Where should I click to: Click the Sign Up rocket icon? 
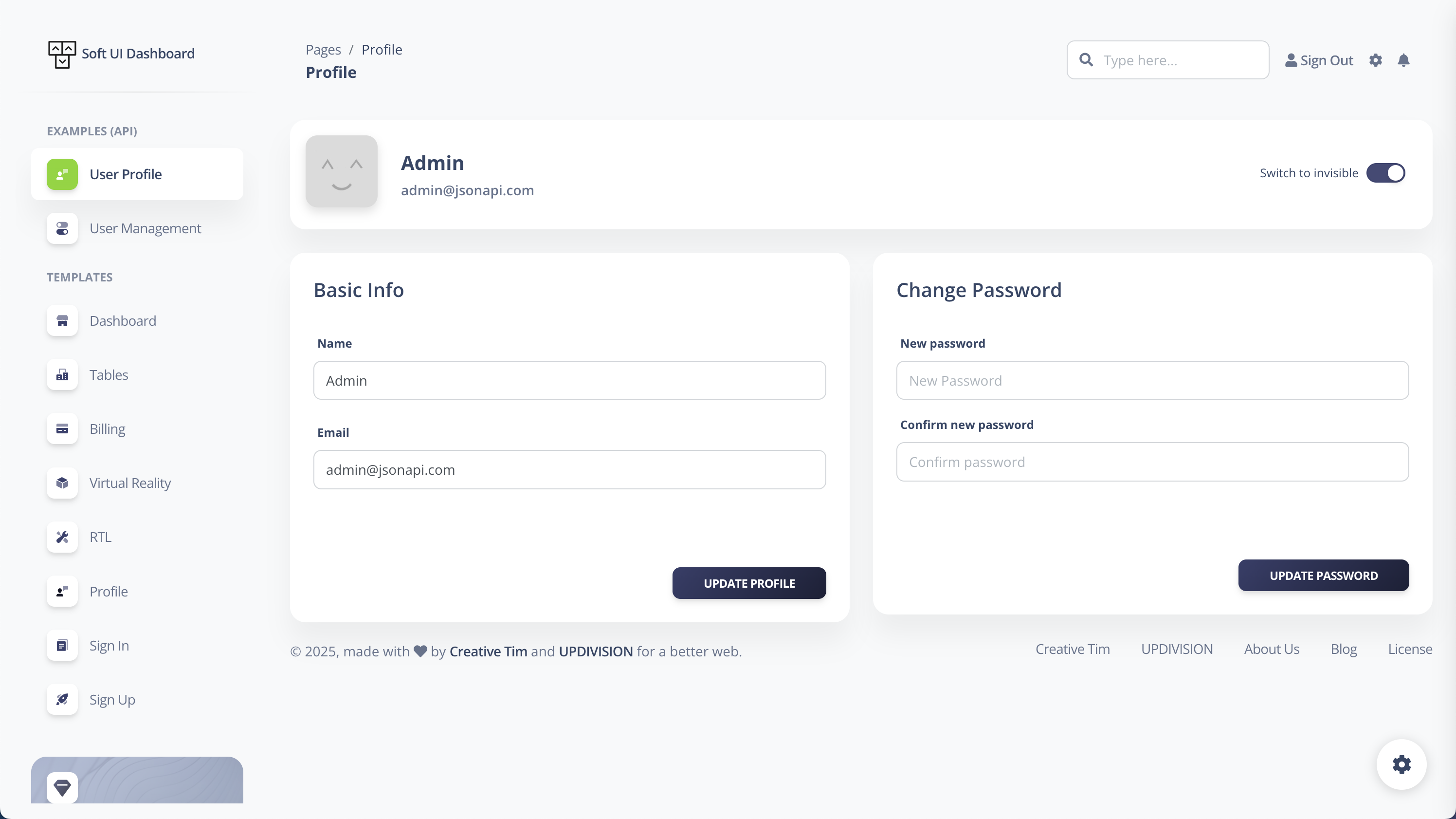[62, 700]
